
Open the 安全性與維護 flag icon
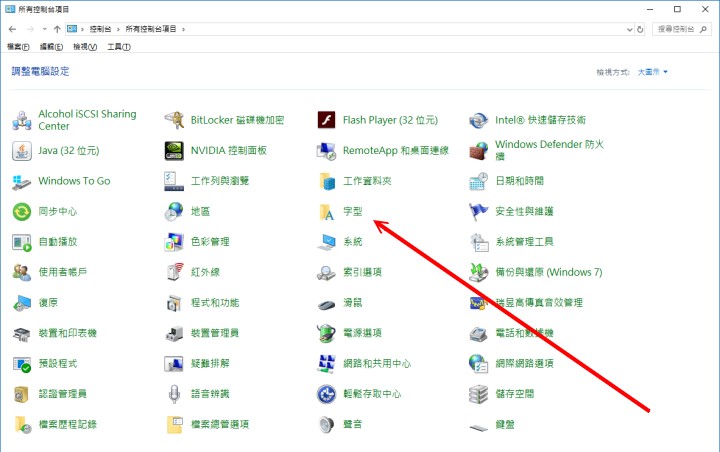point(478,212)
